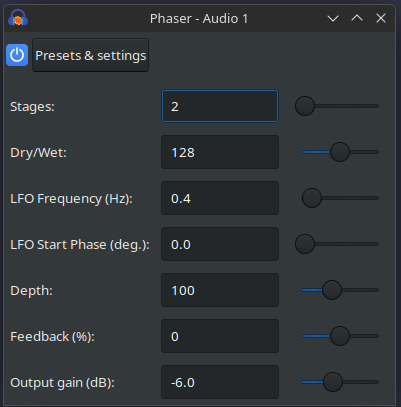This screenshot has height=407, width=401.
Task: Click the LFO Frequency slider handle
Action: click(x=312, y=198)
